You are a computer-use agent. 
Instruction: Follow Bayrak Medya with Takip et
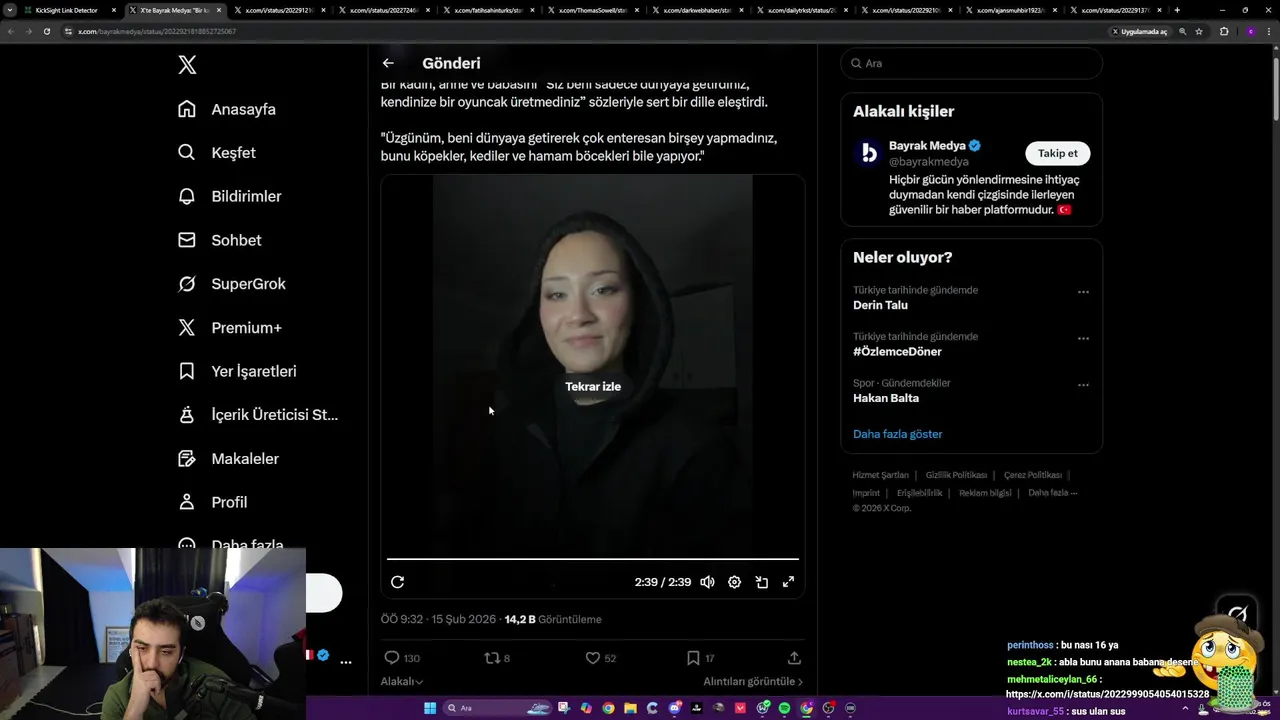(1058, 153)
